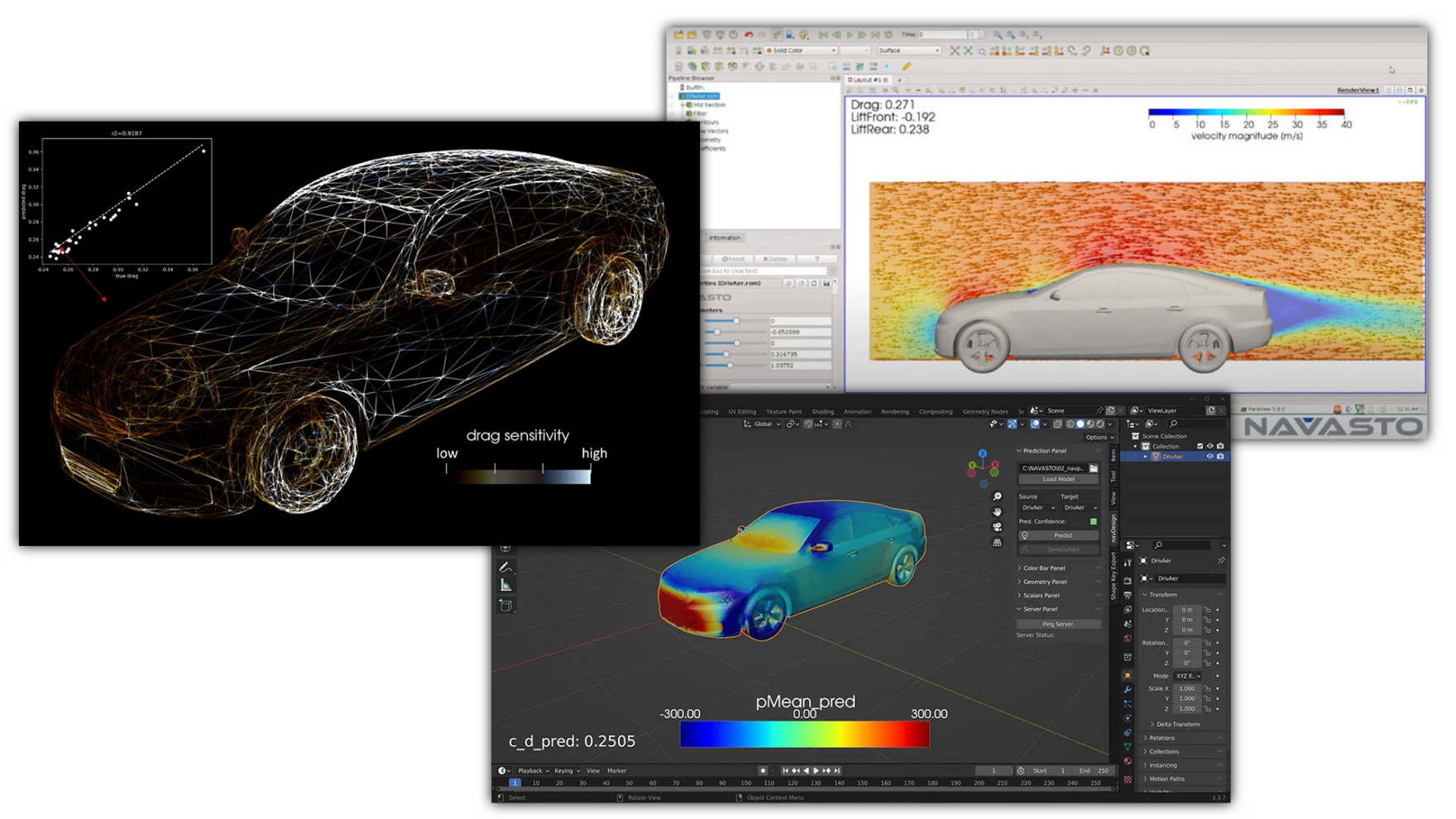Open the Playback menu in Blender timeline
1456x819 pixels.
click(x=533, y=771)
